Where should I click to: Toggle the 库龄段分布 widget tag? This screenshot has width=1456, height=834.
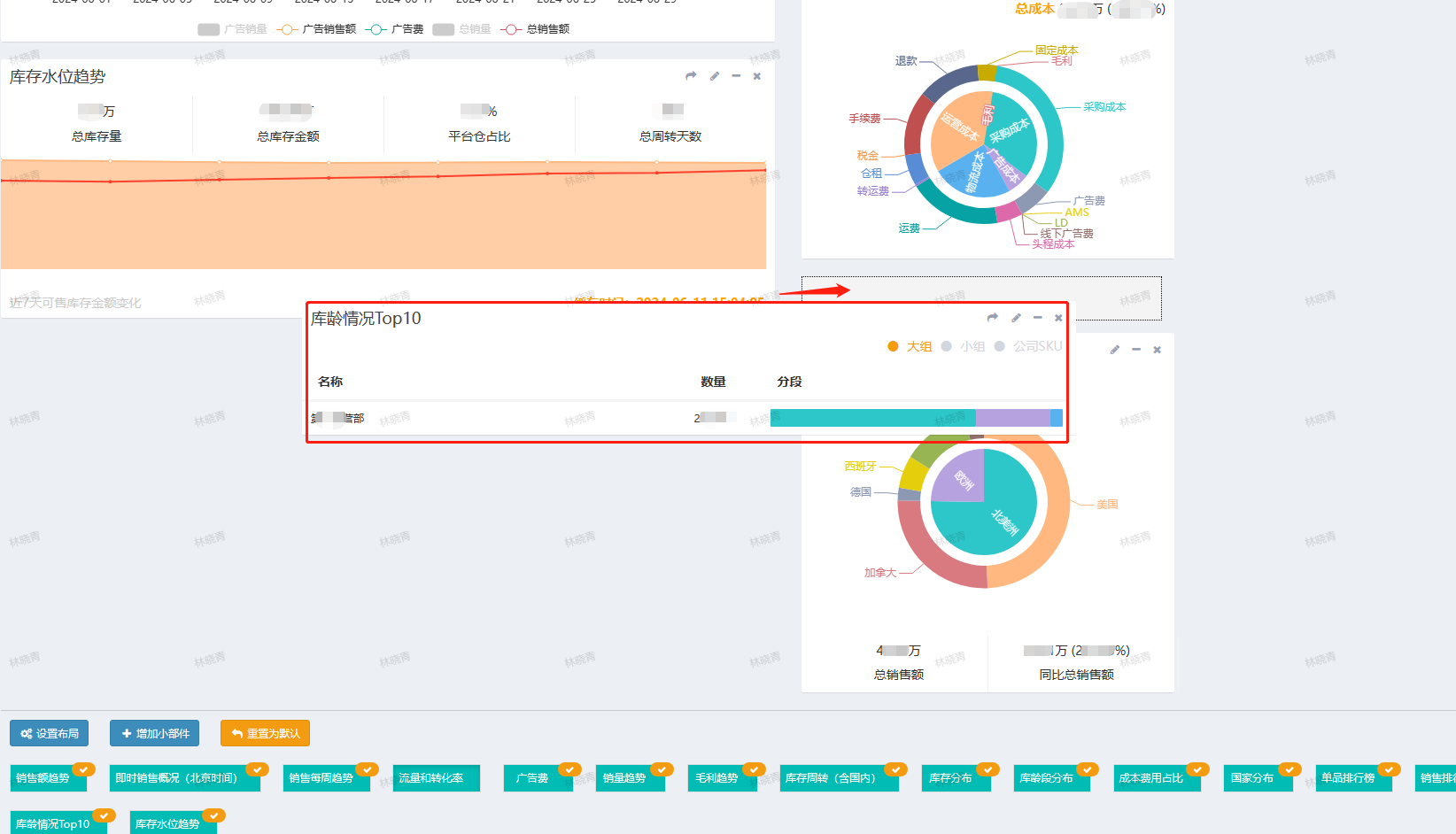(1046, 778)
